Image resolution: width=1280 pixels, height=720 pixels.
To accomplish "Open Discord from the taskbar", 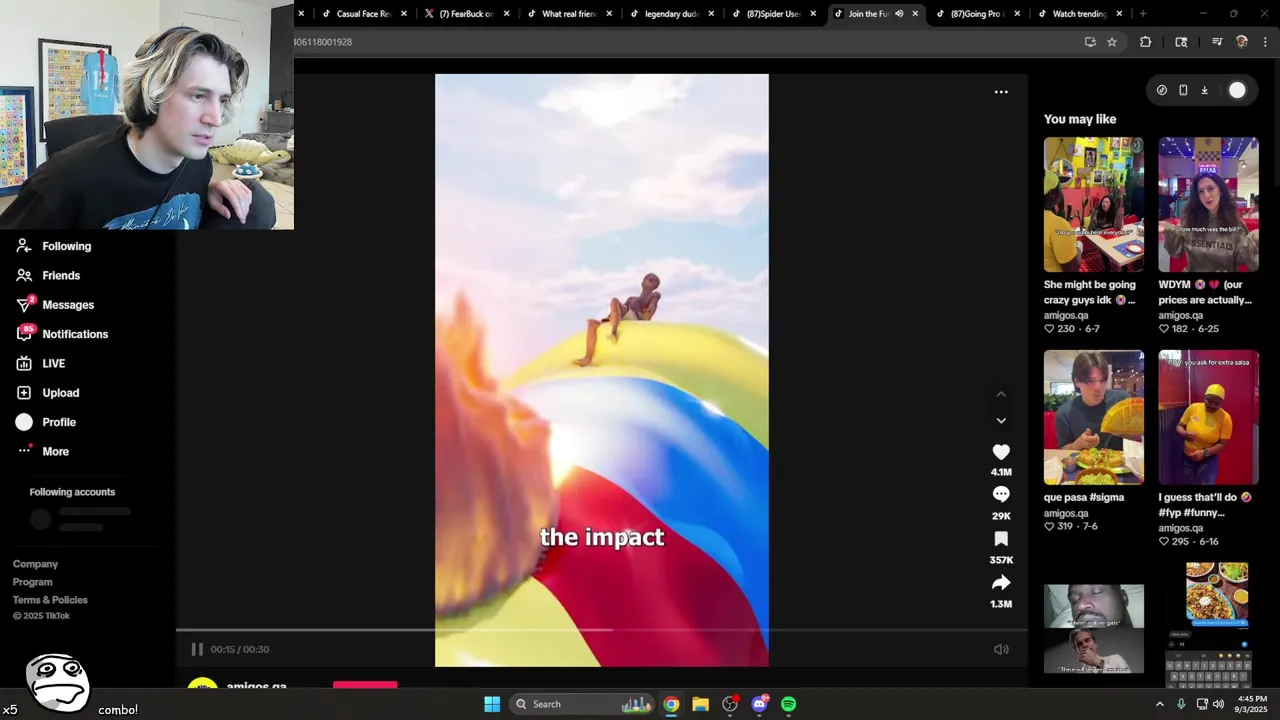I will pyautogui.click(x=759, y=704).
